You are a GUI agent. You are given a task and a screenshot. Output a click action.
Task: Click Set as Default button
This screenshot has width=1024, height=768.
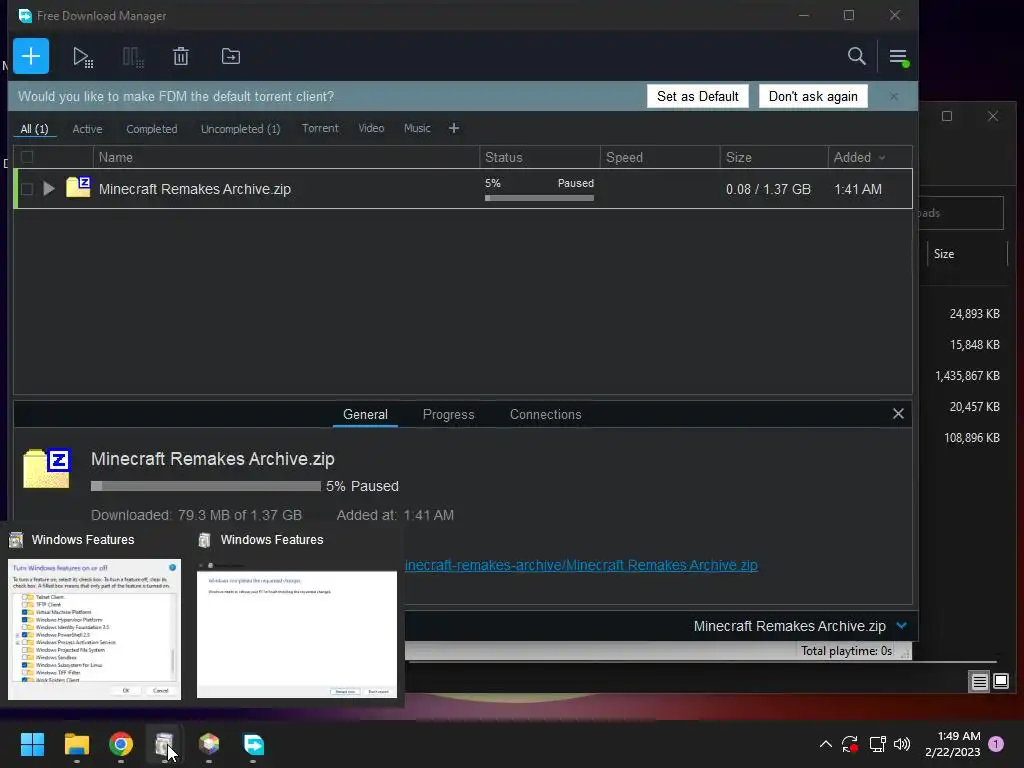(x=697, y=96)
